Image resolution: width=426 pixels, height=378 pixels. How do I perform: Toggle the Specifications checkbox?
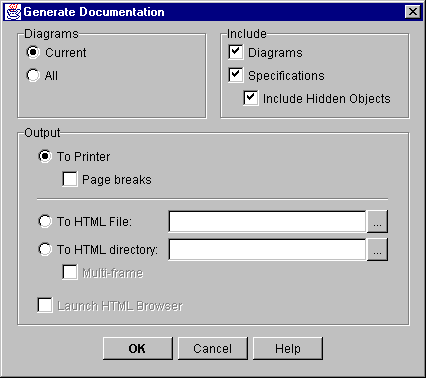click(236, 75)
